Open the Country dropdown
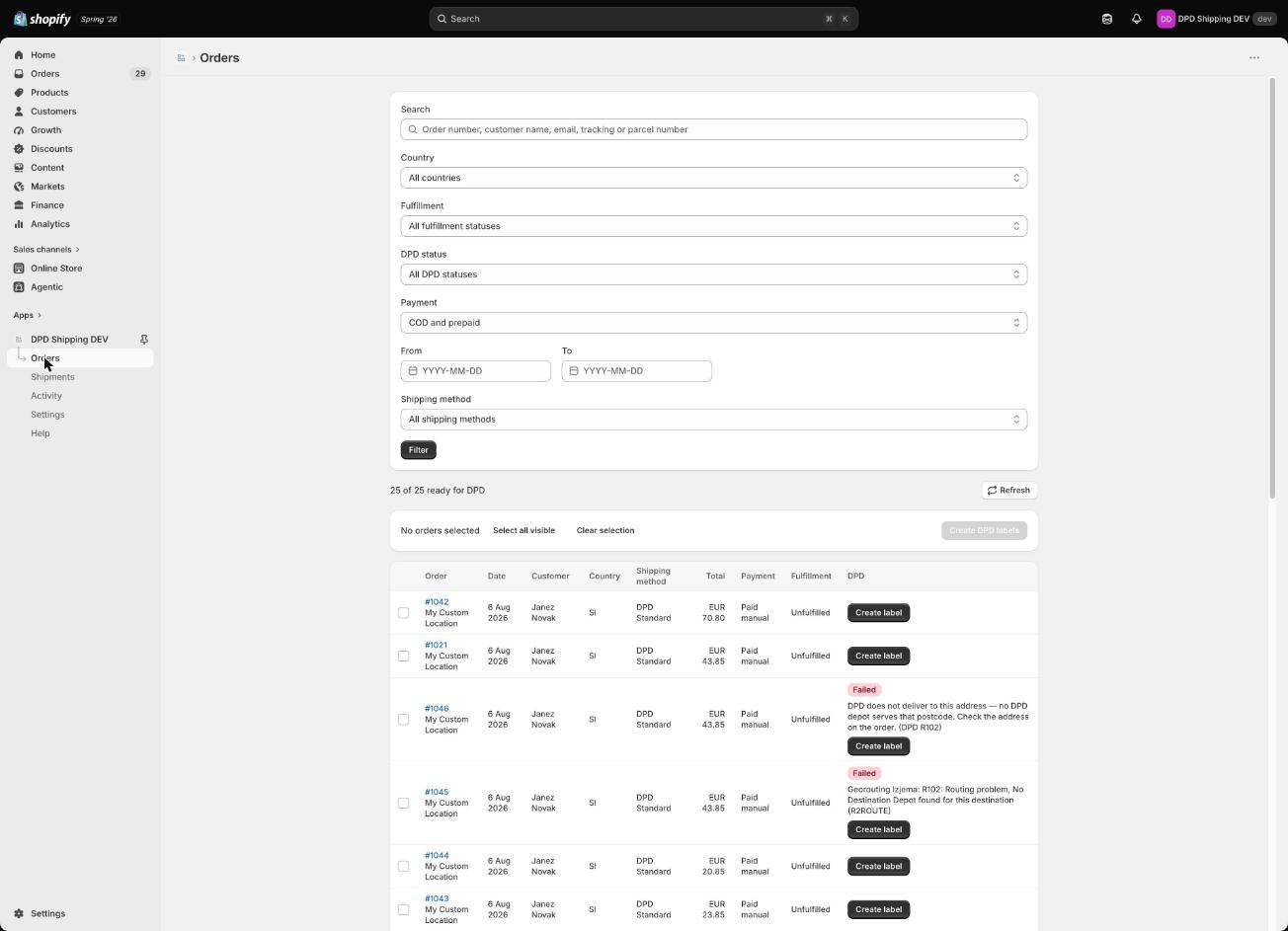The image size is (1288, 931). 713,178
